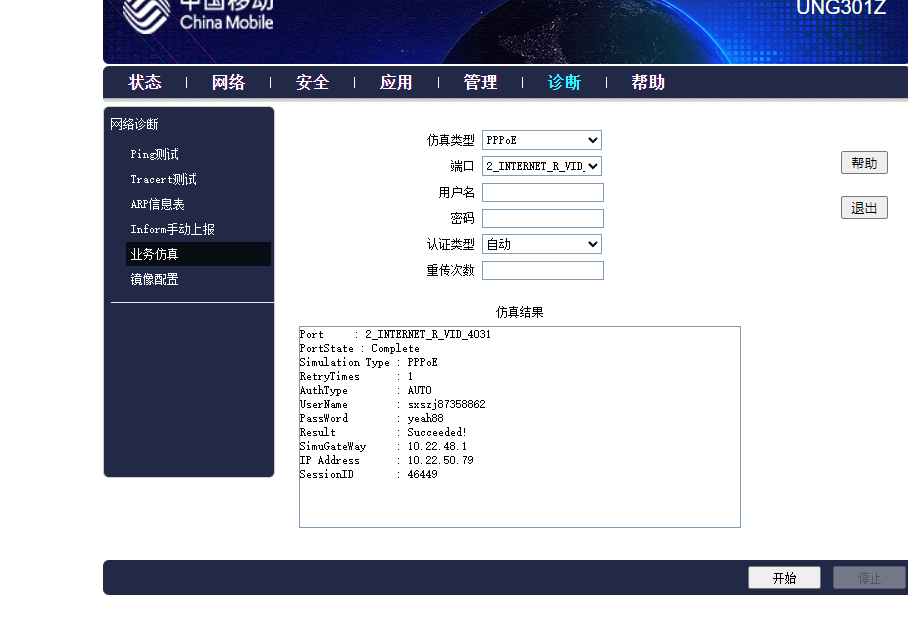The image size is (908, 624).
Task: Open 镜像配置 mirror configuration
Action: coord(154,280)
